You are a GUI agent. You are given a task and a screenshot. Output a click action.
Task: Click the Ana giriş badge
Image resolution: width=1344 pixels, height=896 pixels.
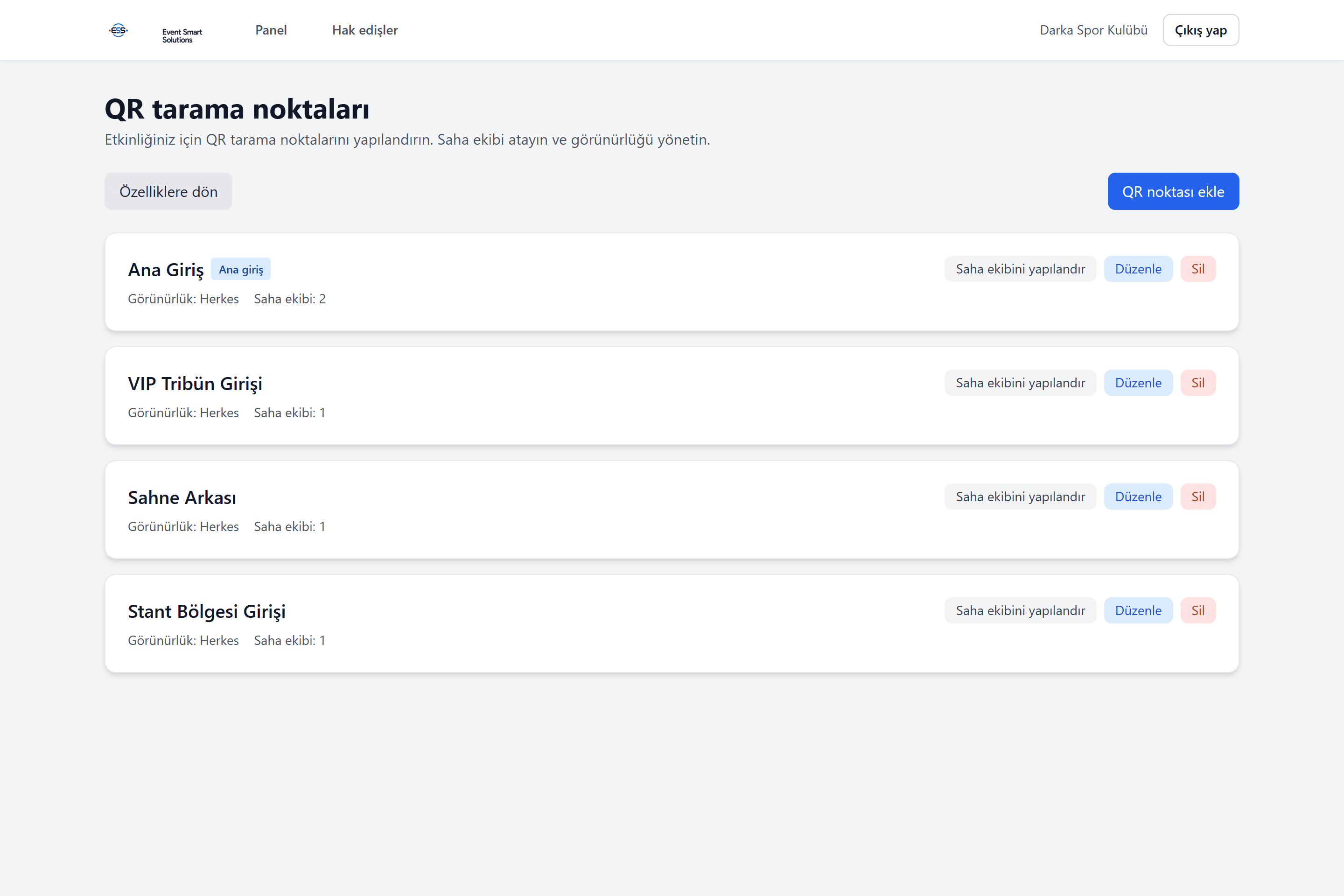pos(241,269)
